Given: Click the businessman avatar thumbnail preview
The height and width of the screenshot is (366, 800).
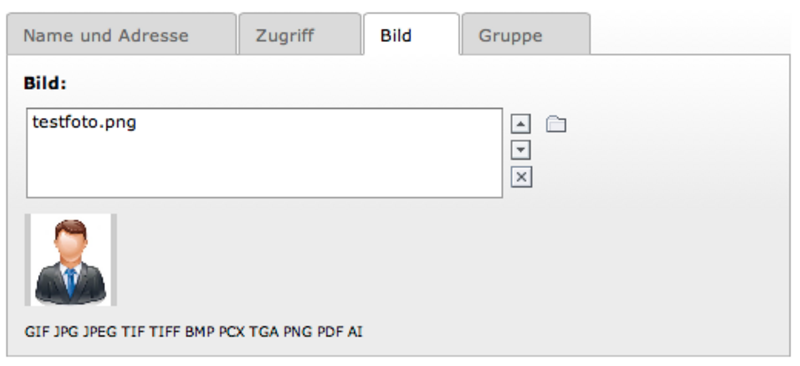Looking at the screenshot, I should (70, 260).
